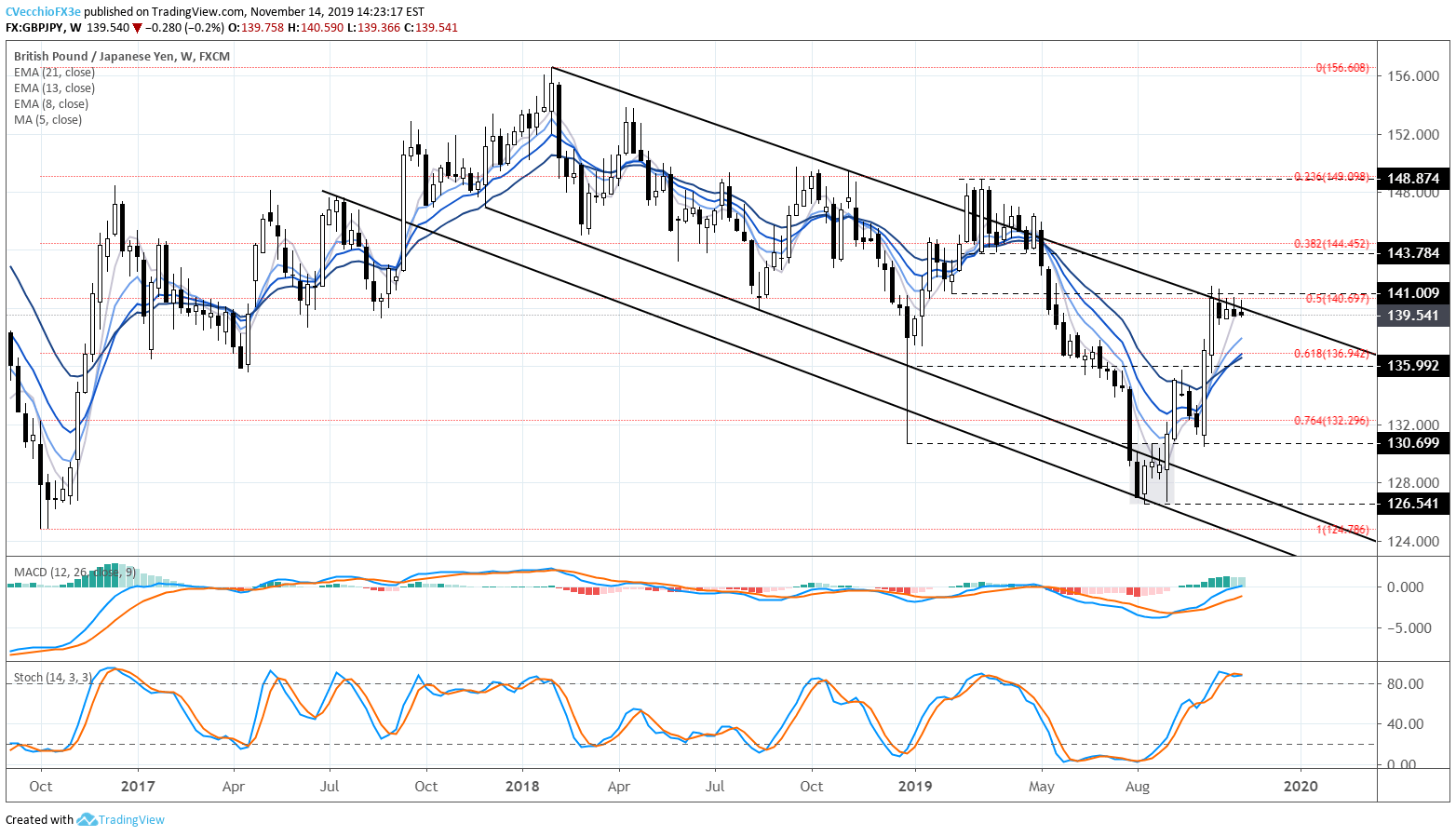Click the 2018 label on time axis
This screenshot has width=1456, height=836.
coord(522,787)
